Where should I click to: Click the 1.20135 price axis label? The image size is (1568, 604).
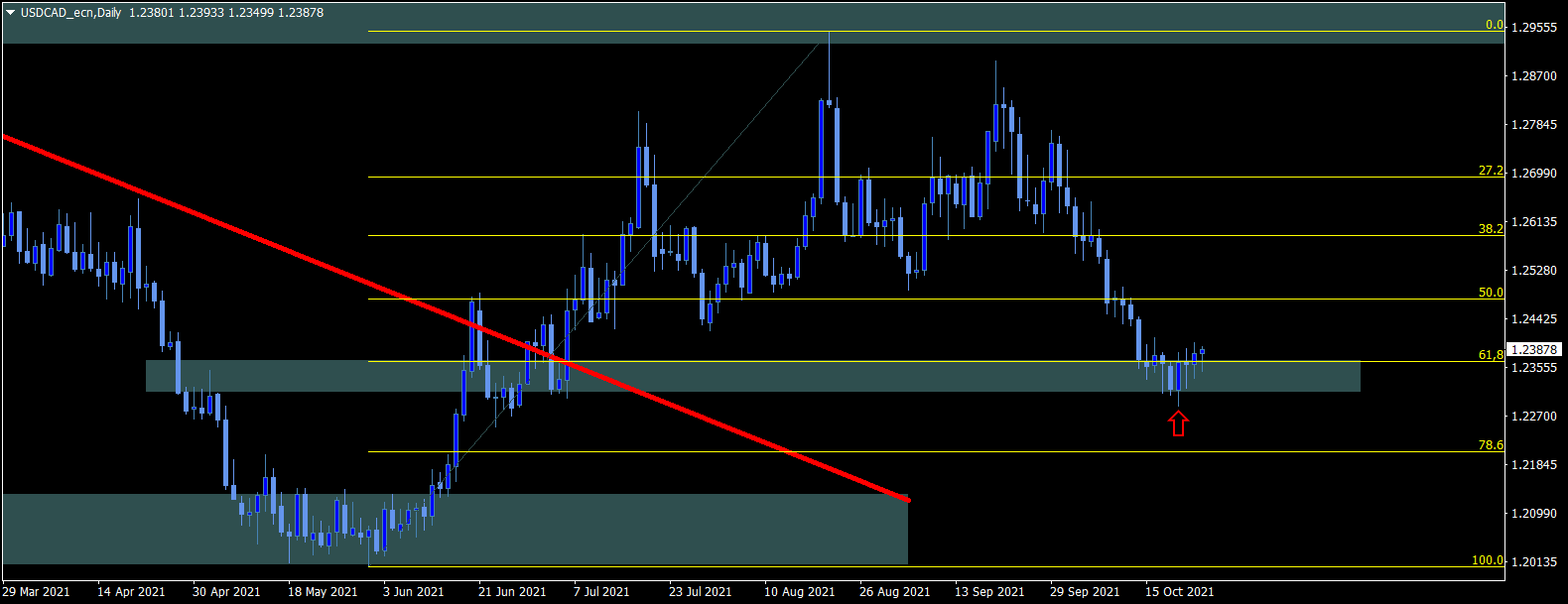(x=1535, y=562)
